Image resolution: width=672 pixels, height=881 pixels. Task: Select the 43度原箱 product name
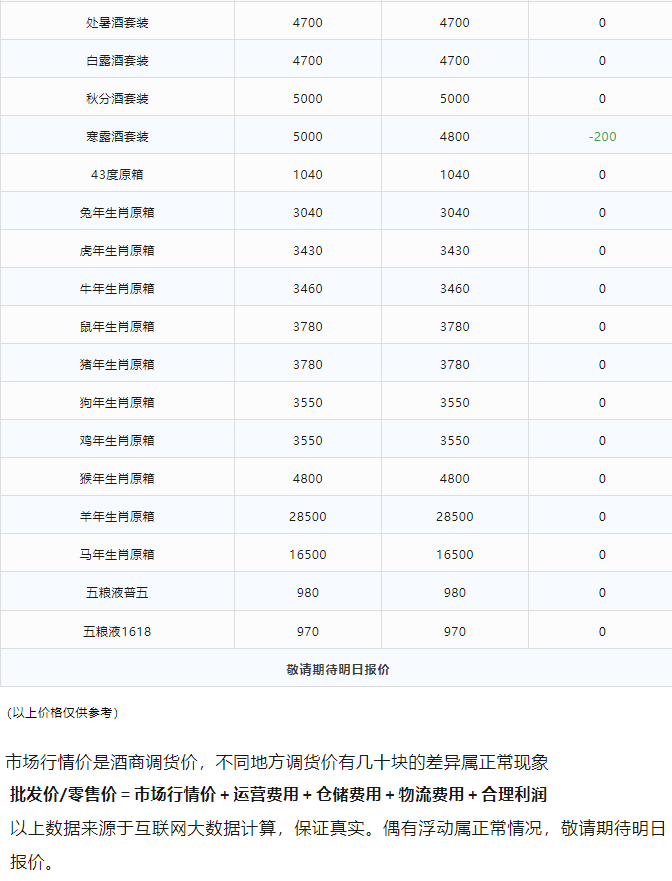[117, 175]
